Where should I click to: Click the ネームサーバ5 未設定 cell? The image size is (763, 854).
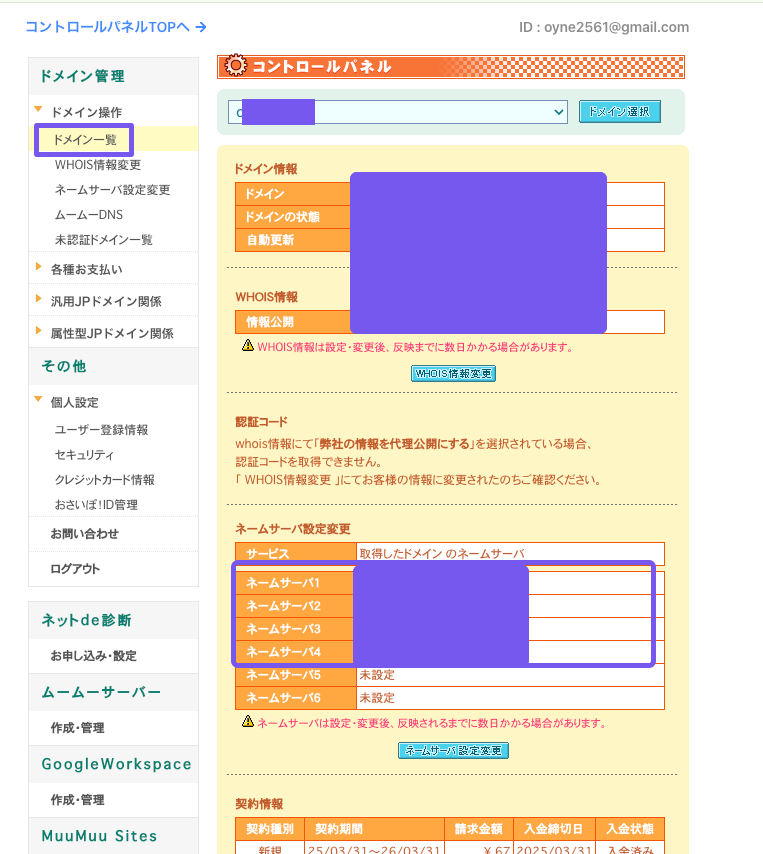pyautogui.click(x=510, y=675)
